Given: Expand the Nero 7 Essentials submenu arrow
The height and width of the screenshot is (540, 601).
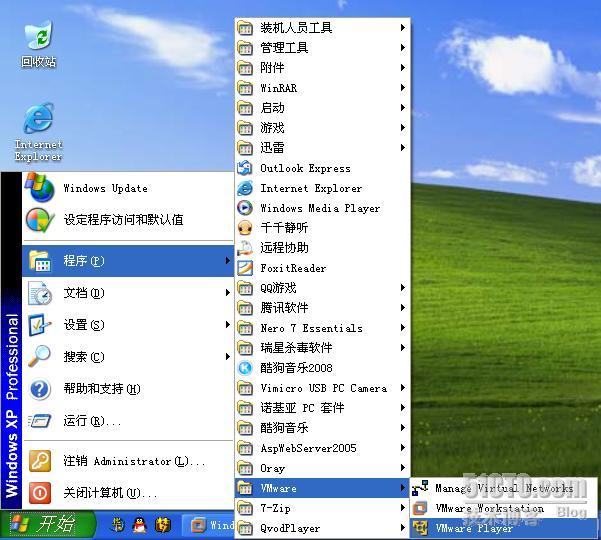Looking at the screenshot, I should click(x=402, y=328).
